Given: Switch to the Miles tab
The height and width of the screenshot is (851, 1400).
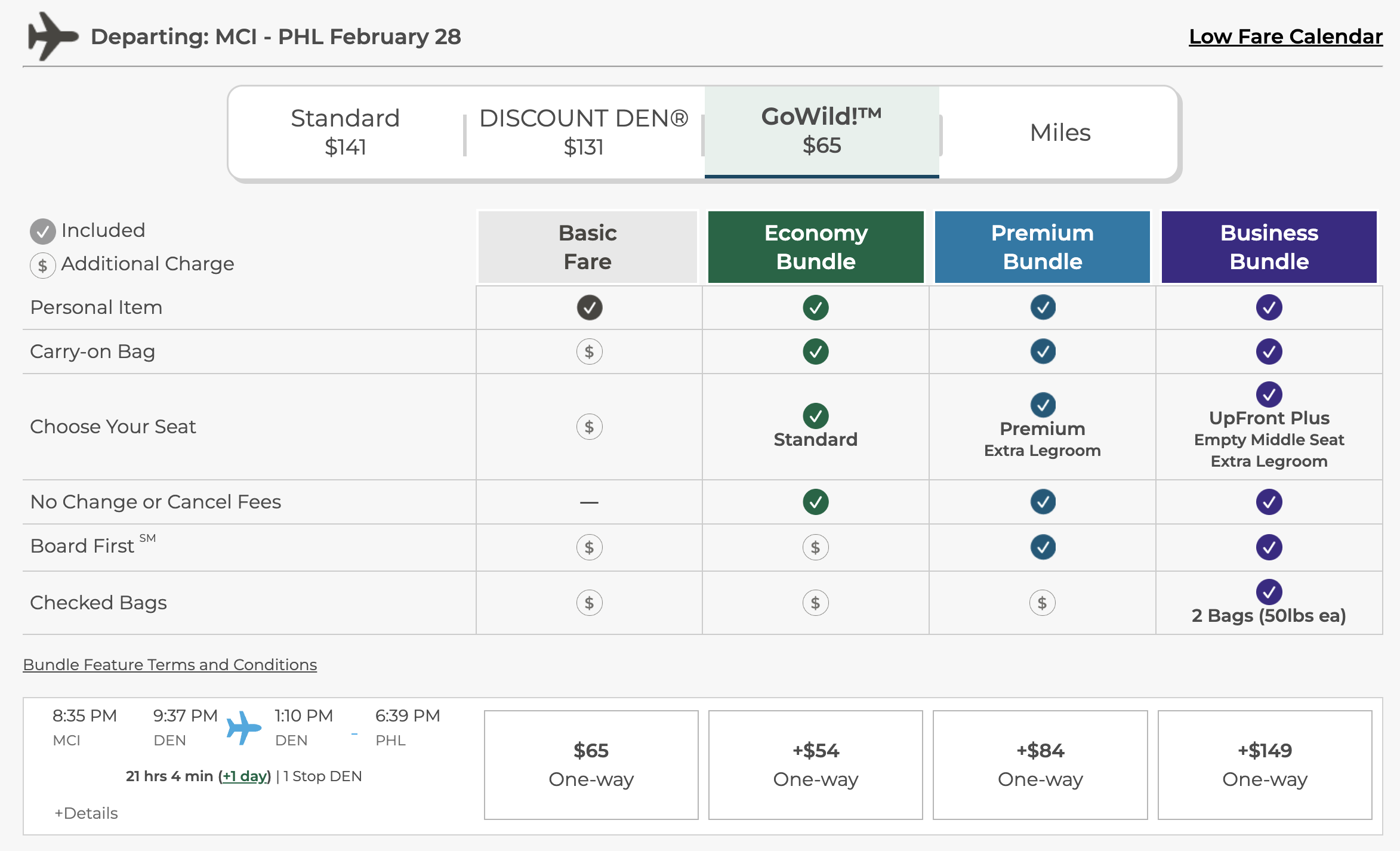Looking at the screenshot, I should pyautogui.click(x=1060, y=132).
